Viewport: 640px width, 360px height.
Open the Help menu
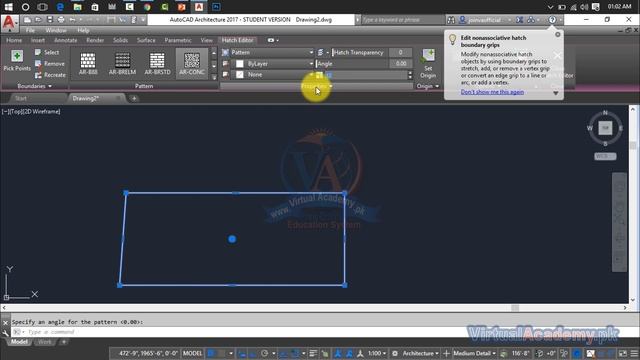click(x=83, y=30)
